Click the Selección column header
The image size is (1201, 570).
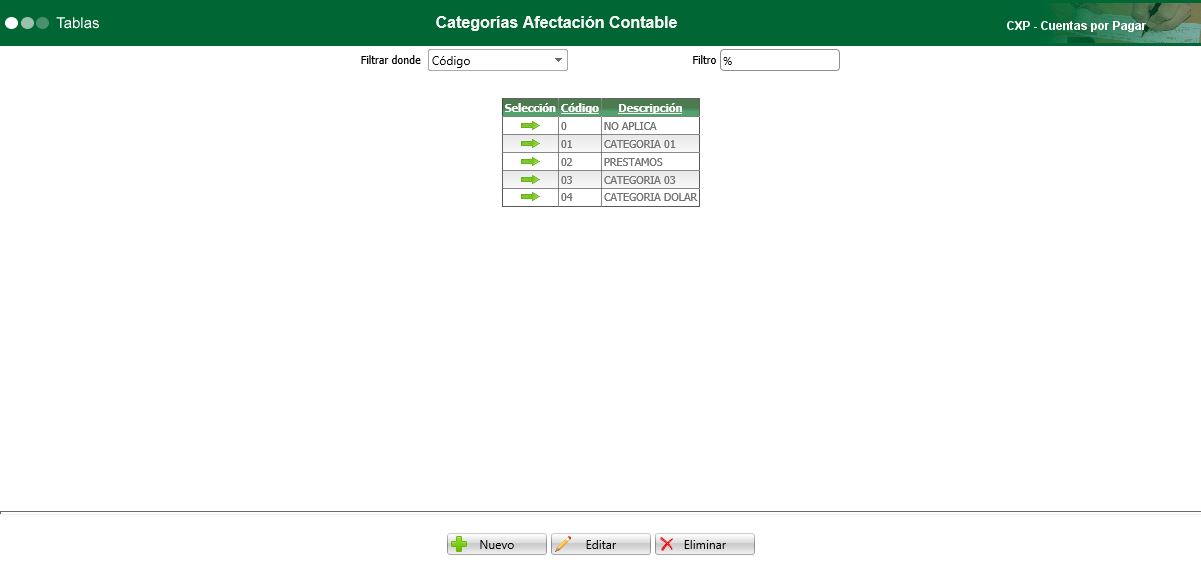[x=530, y=108]
